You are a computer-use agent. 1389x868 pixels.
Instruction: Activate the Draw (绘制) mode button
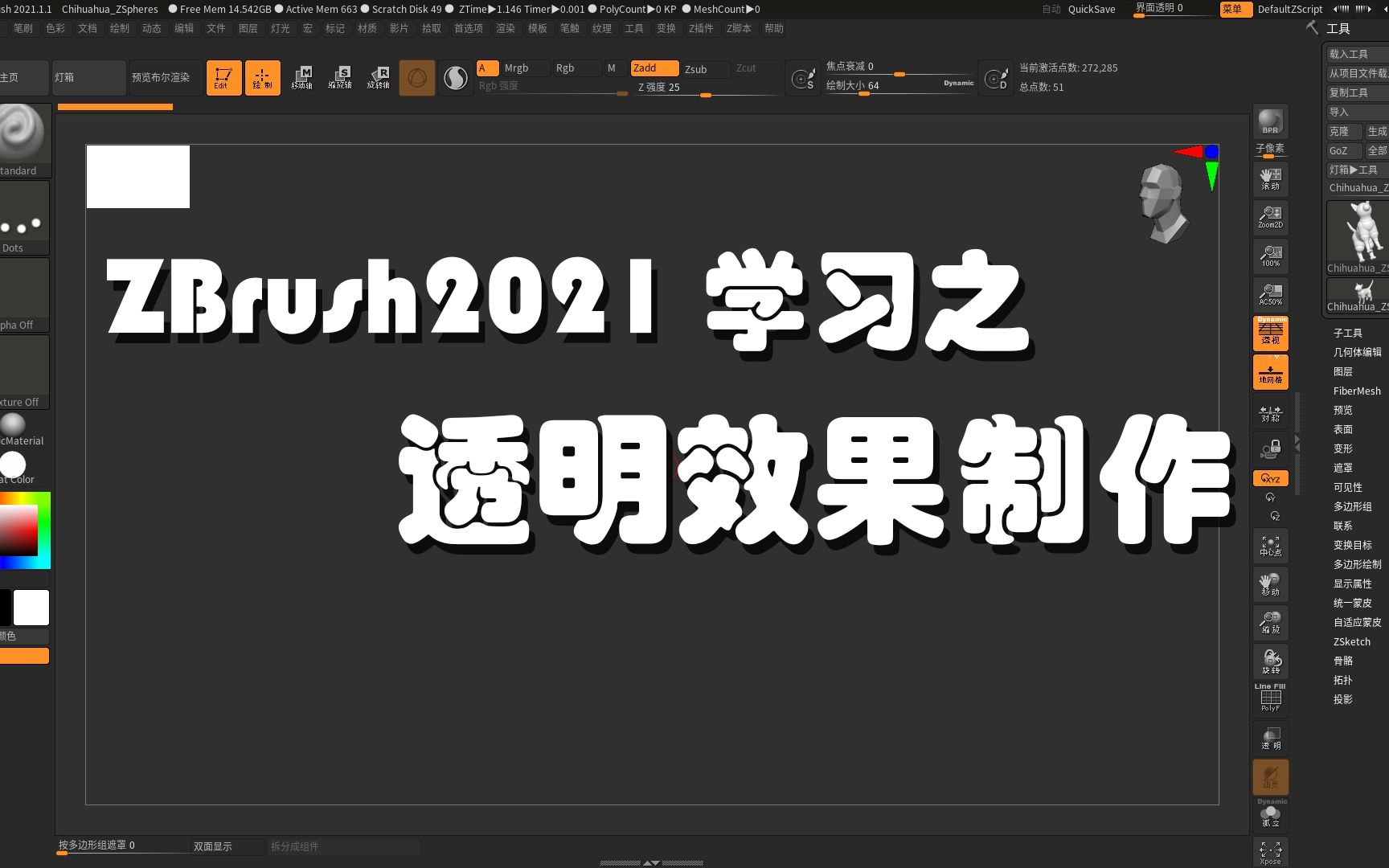pos(262,78)
